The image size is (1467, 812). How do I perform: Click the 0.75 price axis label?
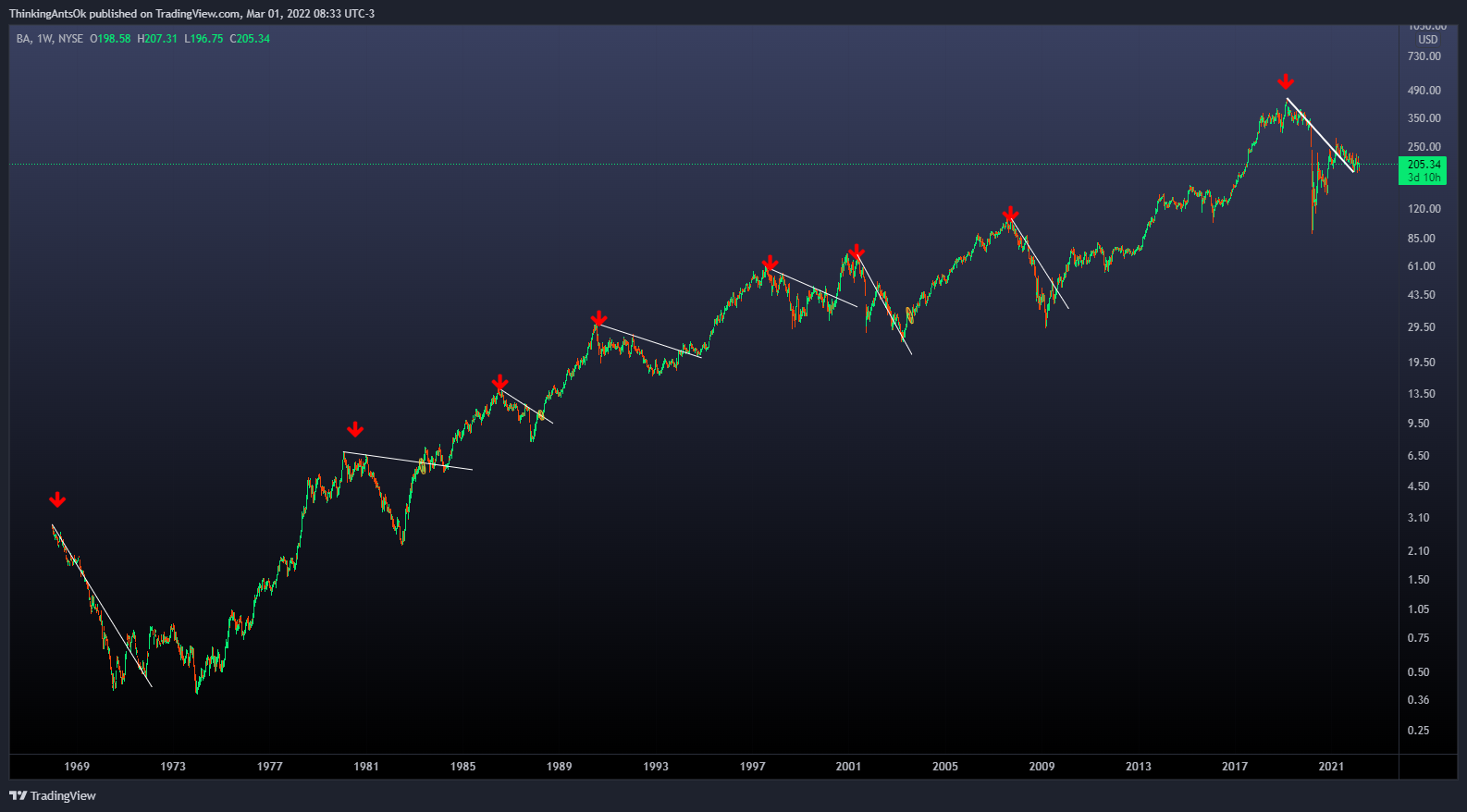[x=1419, y=638]
